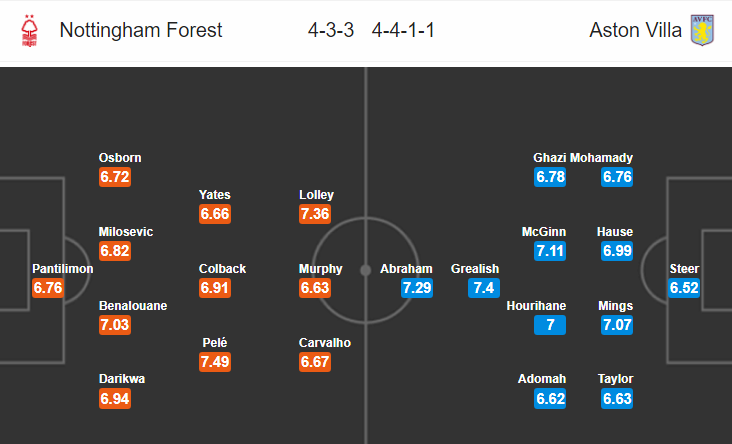Open the Aston Villa team name link
The height and width of the screenshot is (444, 732).
pyautogui.click(x=635, y=30)
